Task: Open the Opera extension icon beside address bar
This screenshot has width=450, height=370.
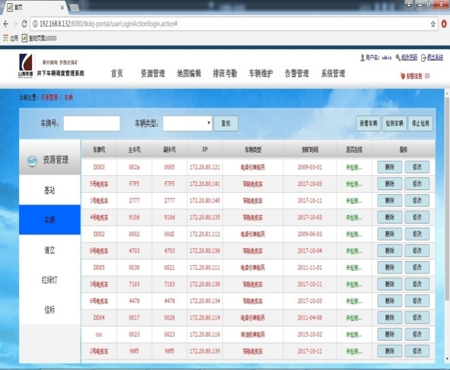Action: 444,24
